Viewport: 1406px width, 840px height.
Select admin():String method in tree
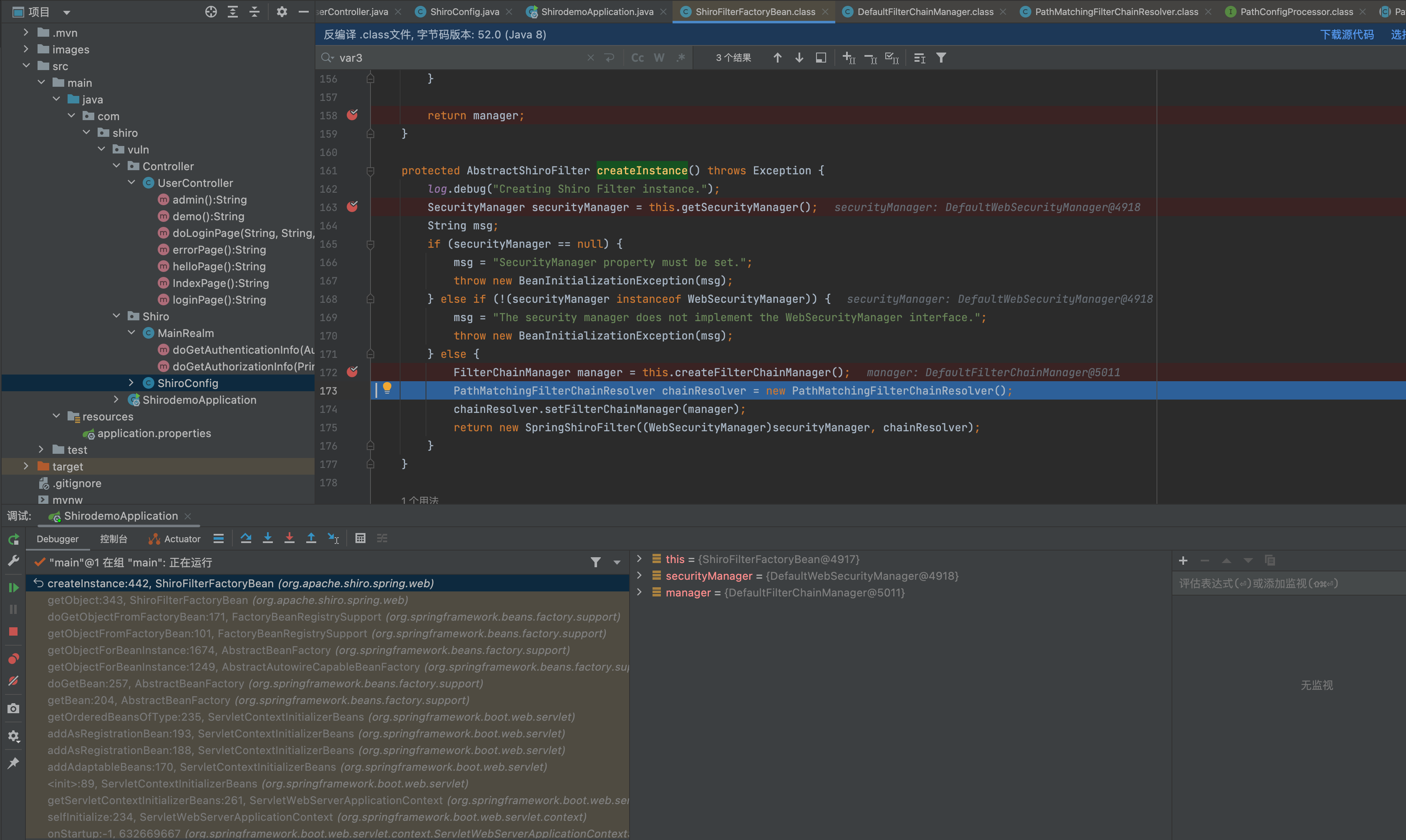(209, 199)
